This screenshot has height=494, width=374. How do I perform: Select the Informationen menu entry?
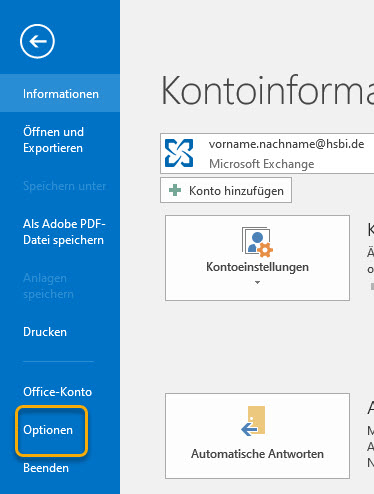click(x=60, y=93)
